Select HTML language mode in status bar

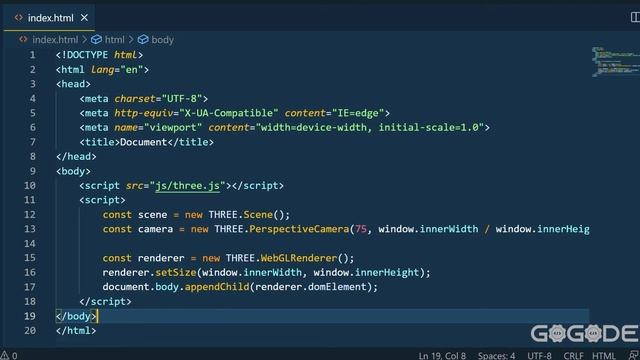coord(604,356)
